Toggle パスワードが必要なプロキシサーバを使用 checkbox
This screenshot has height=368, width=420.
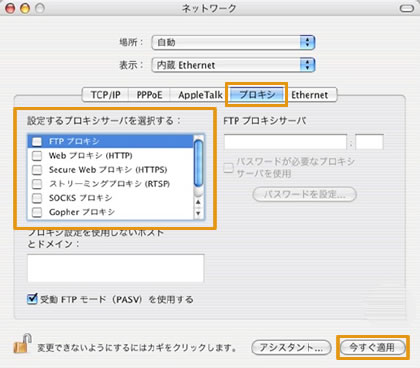[x=228, y=167]
